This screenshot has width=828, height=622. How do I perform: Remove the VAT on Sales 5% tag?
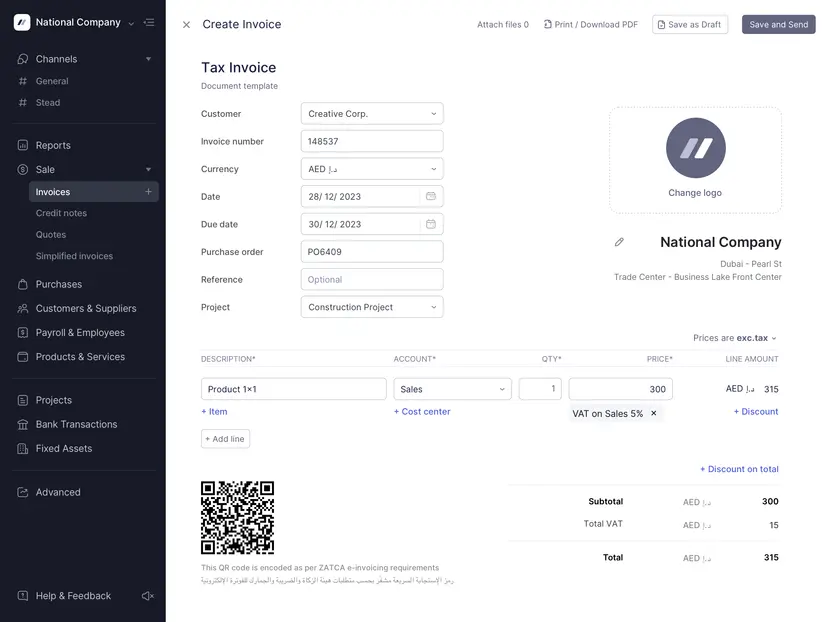pyautogui.click(x=654, y=413)
